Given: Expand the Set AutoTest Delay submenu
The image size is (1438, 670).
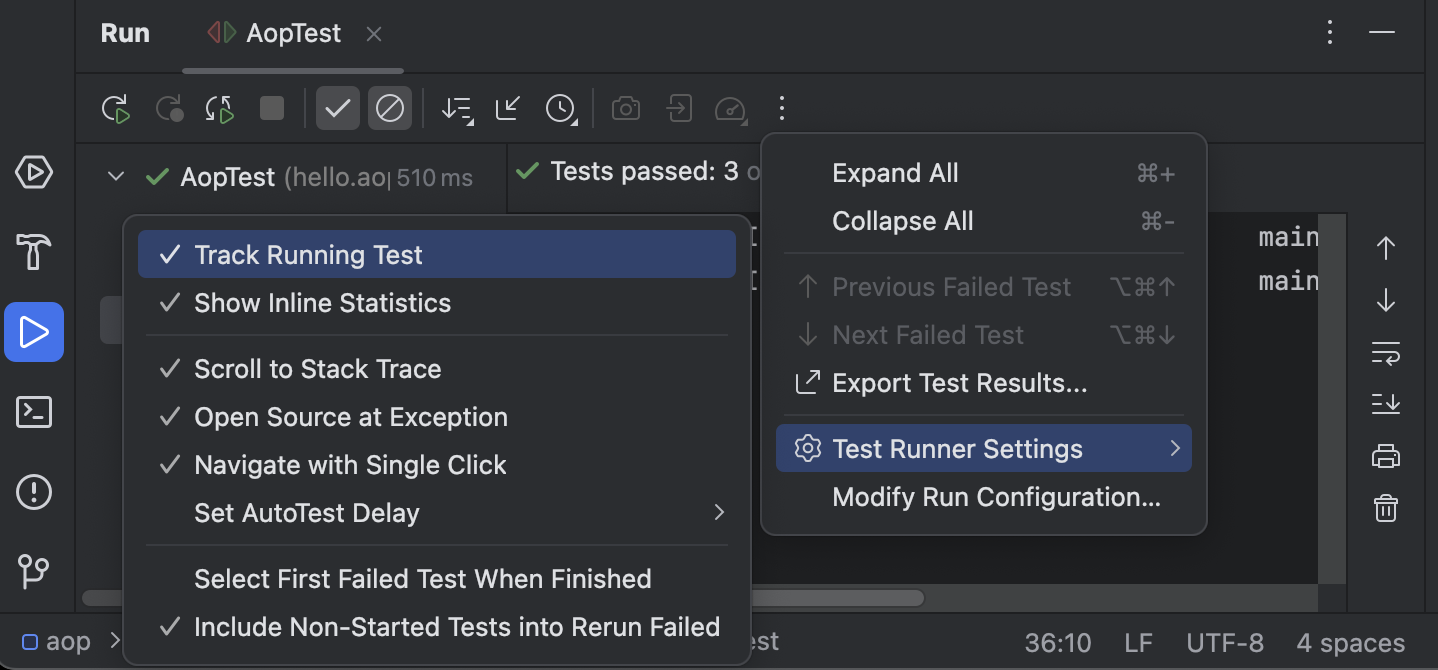Looking at the screenshot, I should pyautogui.click(x=437, y=513).
